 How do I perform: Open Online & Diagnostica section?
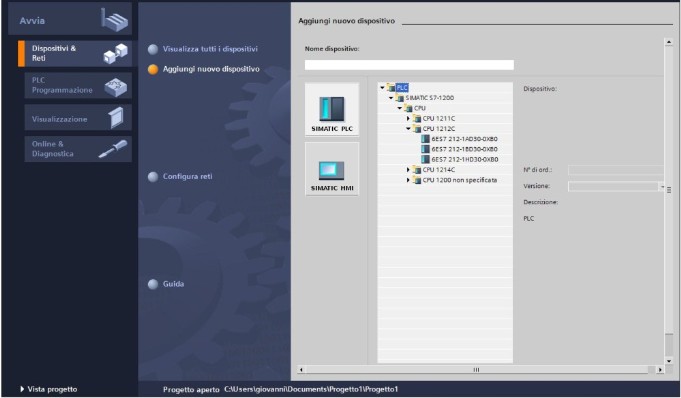click(78, 149)
